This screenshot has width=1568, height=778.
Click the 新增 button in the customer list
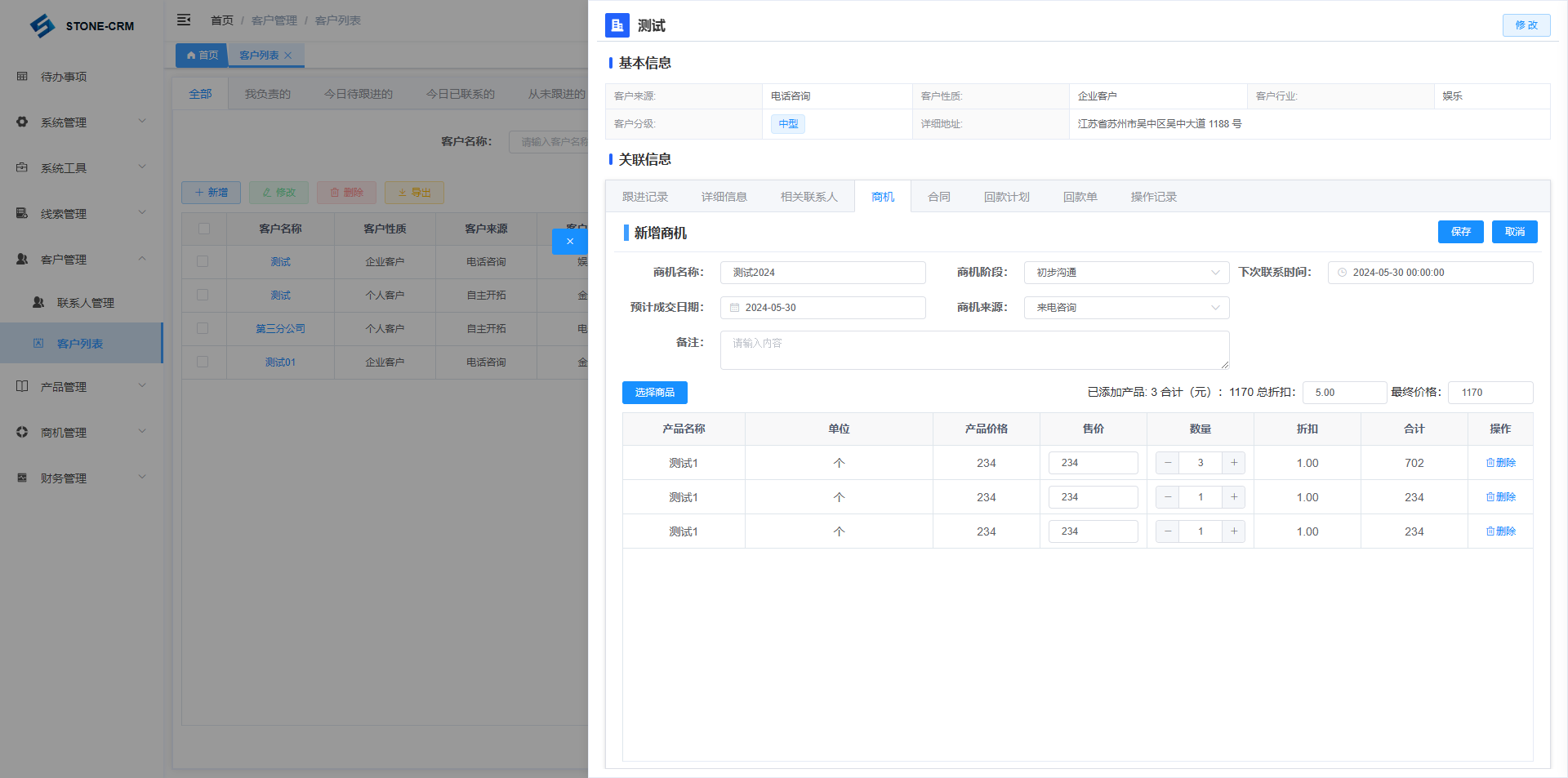click(211, 193)
